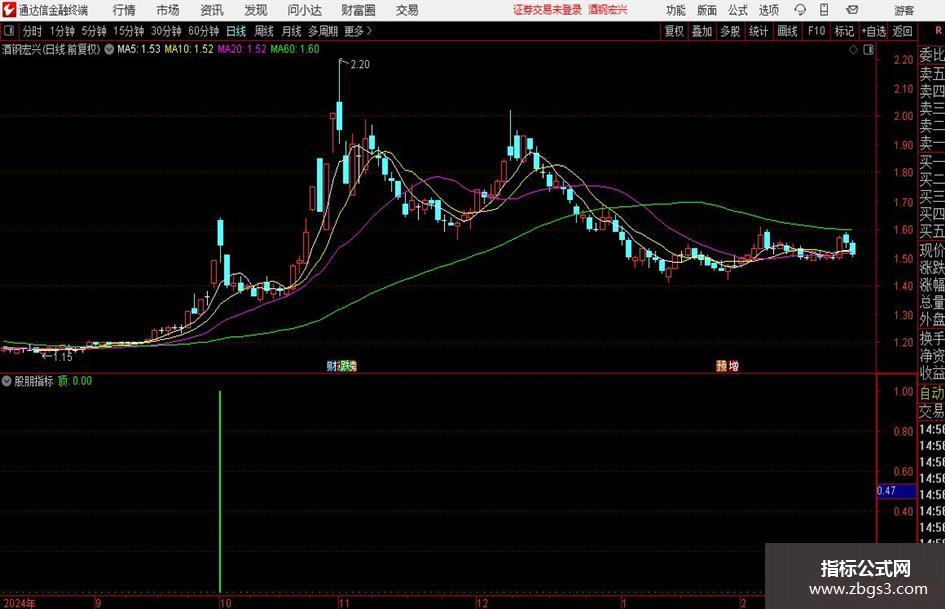Open the F10 company info button

[x=816, y=31]
